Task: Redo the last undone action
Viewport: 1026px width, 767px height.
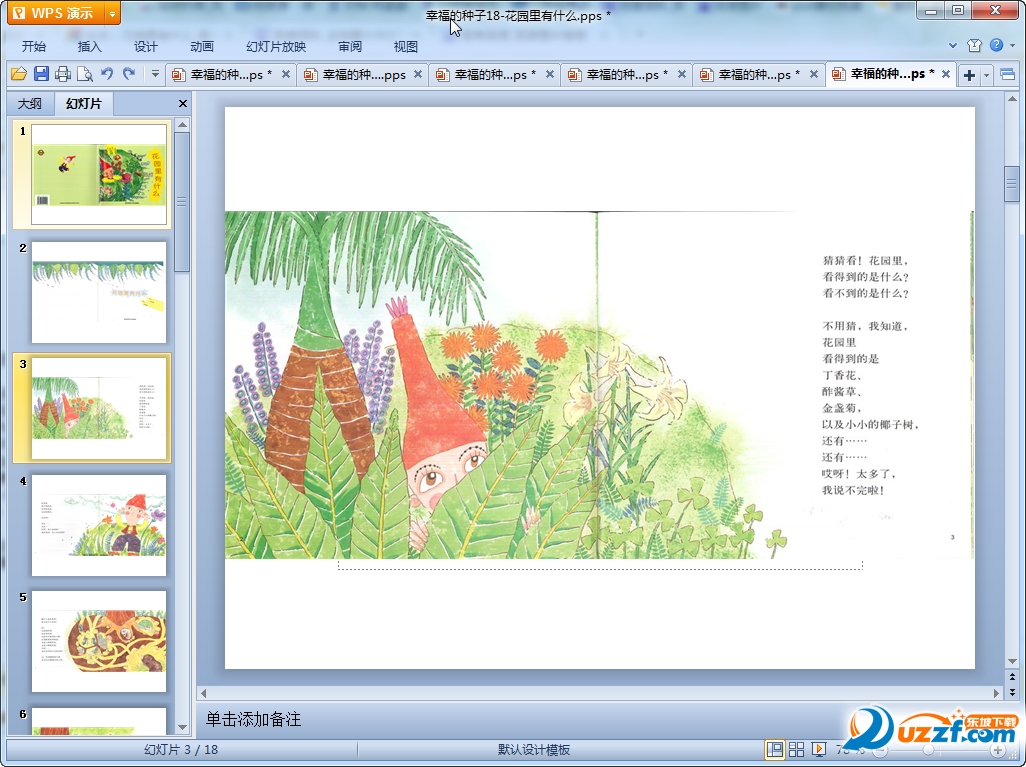Action: click(x=129, y=74)
